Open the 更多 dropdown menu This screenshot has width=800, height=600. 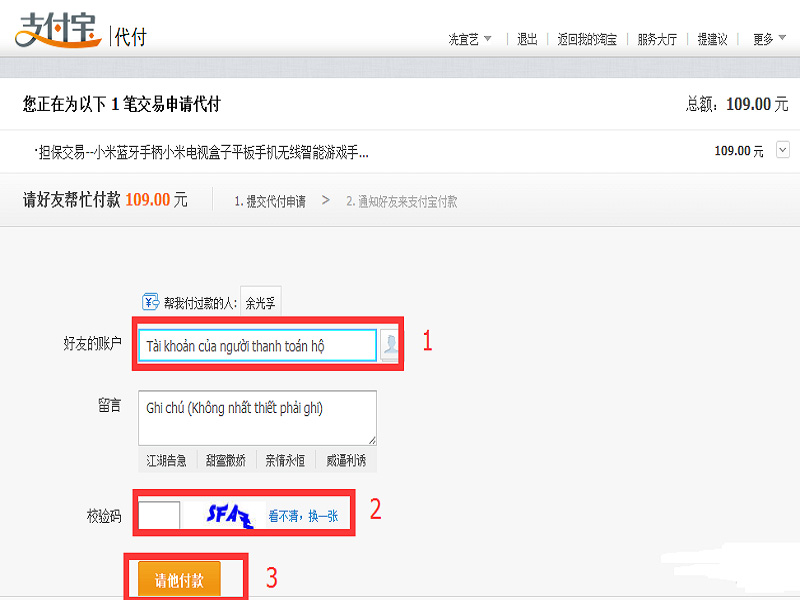click(769, 39)
